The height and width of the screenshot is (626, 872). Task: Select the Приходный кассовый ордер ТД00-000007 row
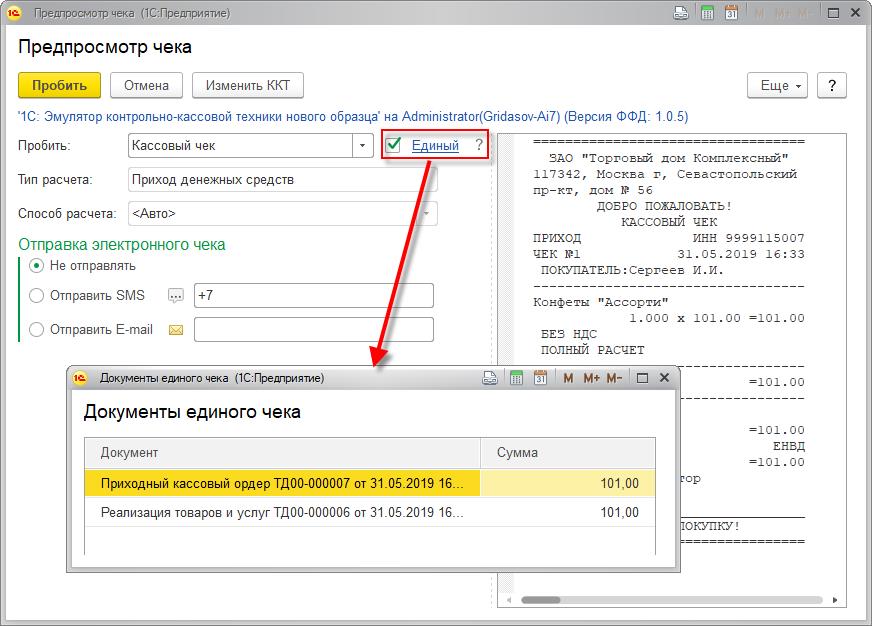(370, 483)
